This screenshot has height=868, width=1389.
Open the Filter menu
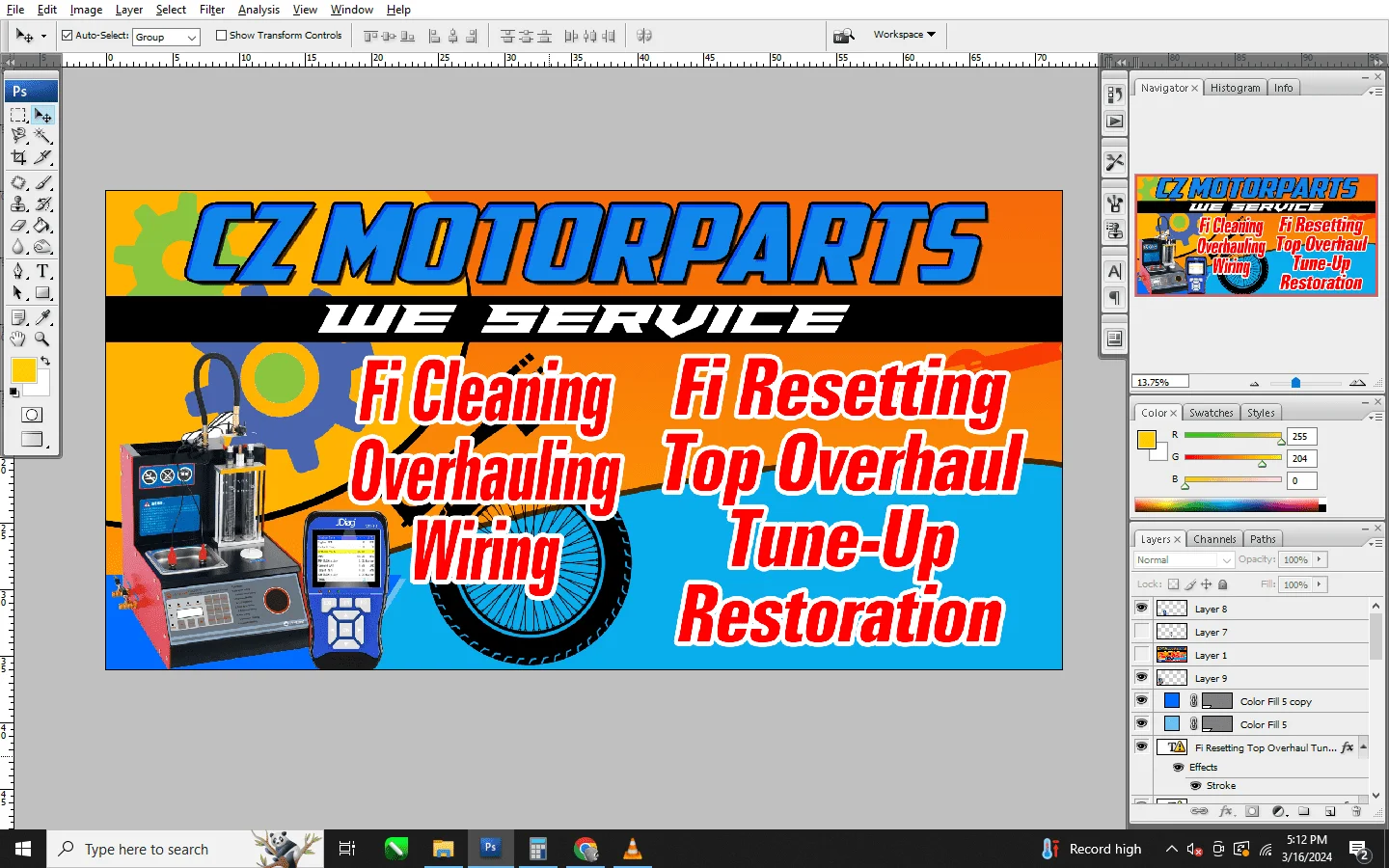click(212, 10)
